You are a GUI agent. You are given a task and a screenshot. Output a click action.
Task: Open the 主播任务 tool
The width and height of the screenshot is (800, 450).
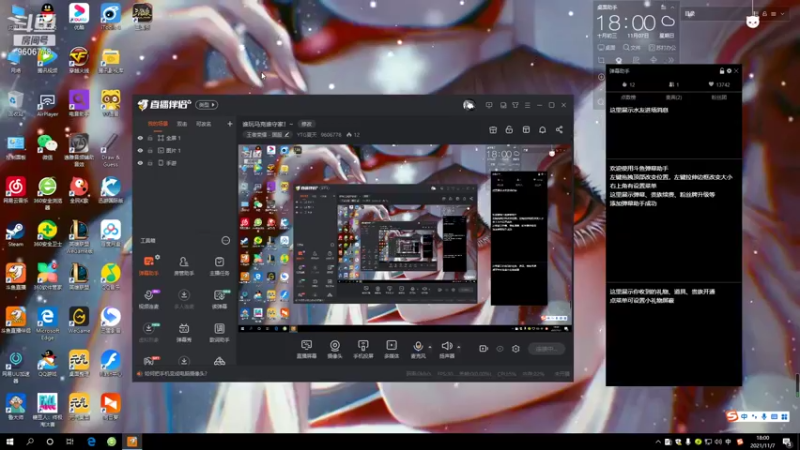[x=219, y=266]
